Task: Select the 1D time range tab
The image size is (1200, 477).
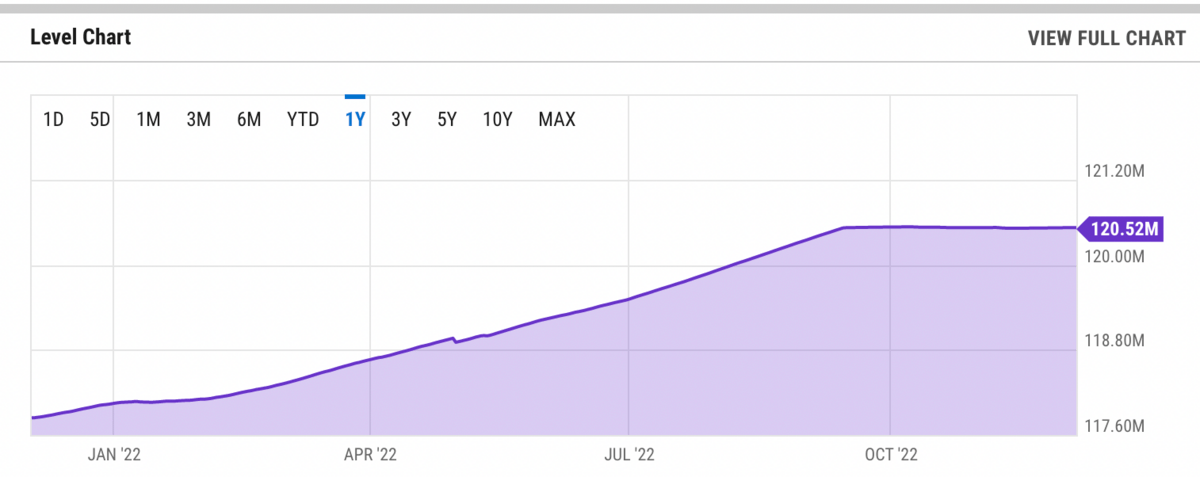Action: coord(54,120)
